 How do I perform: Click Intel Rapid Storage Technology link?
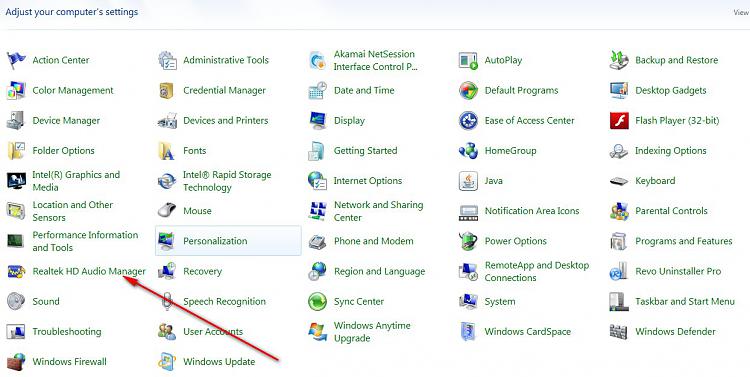tap(227, 181)
